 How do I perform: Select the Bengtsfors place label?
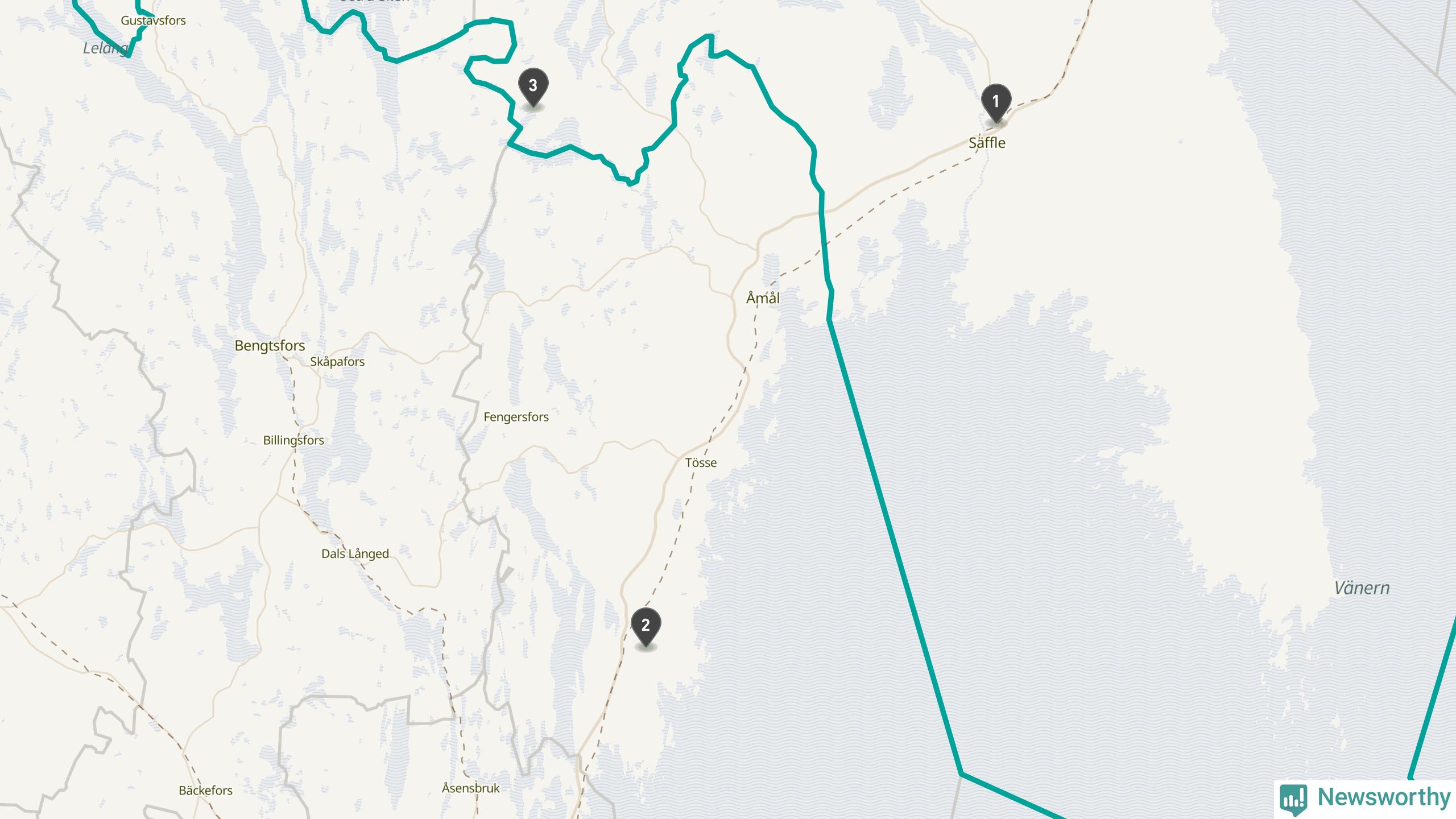[x=270, y=346]
